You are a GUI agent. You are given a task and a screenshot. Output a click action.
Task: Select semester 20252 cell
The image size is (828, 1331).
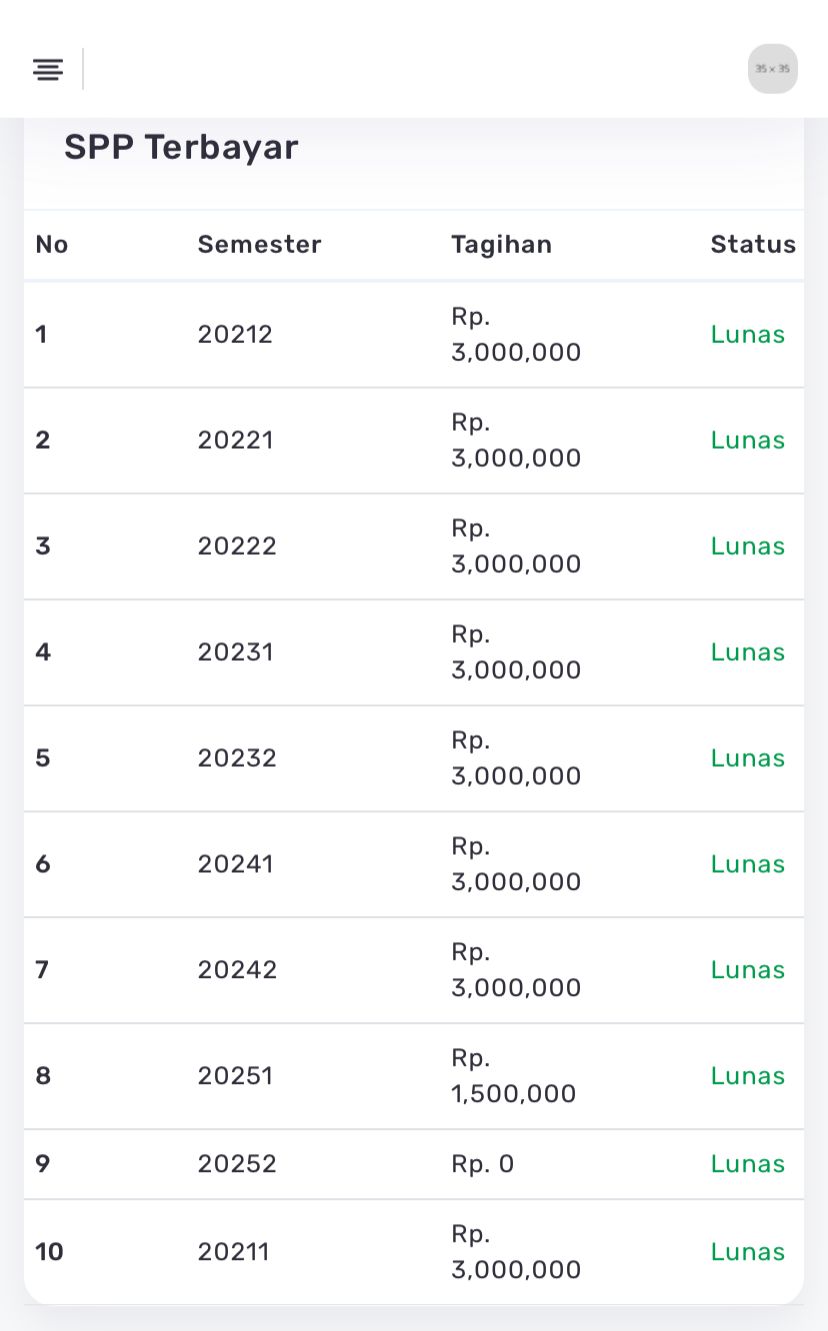point(236,1164)
